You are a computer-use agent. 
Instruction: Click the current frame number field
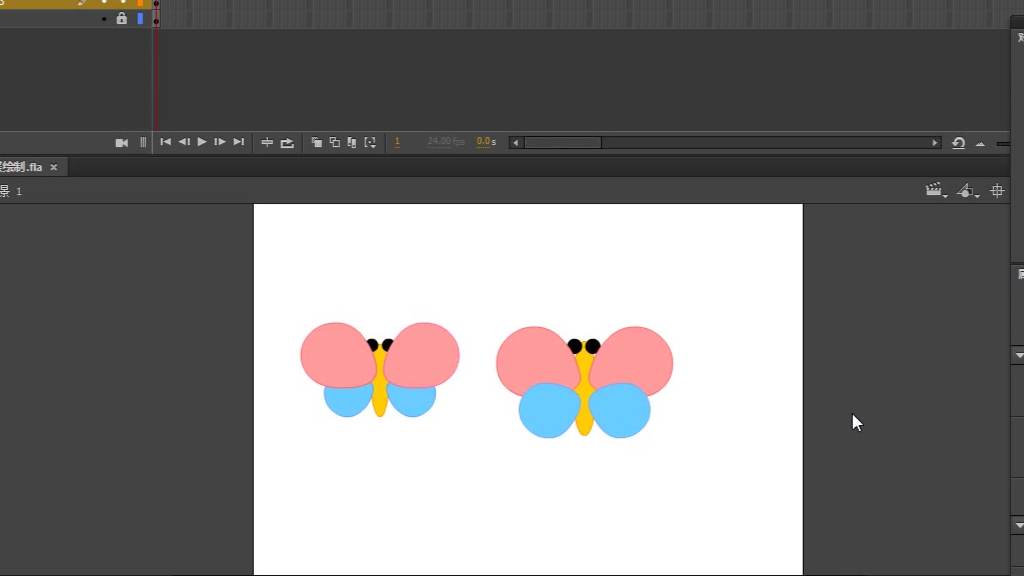tap(397, 142)
